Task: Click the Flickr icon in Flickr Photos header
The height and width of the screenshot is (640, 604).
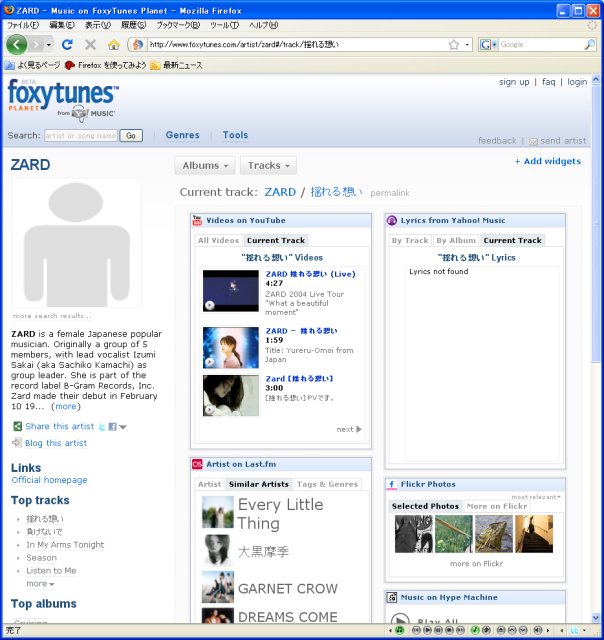Action: pos(392,484)
